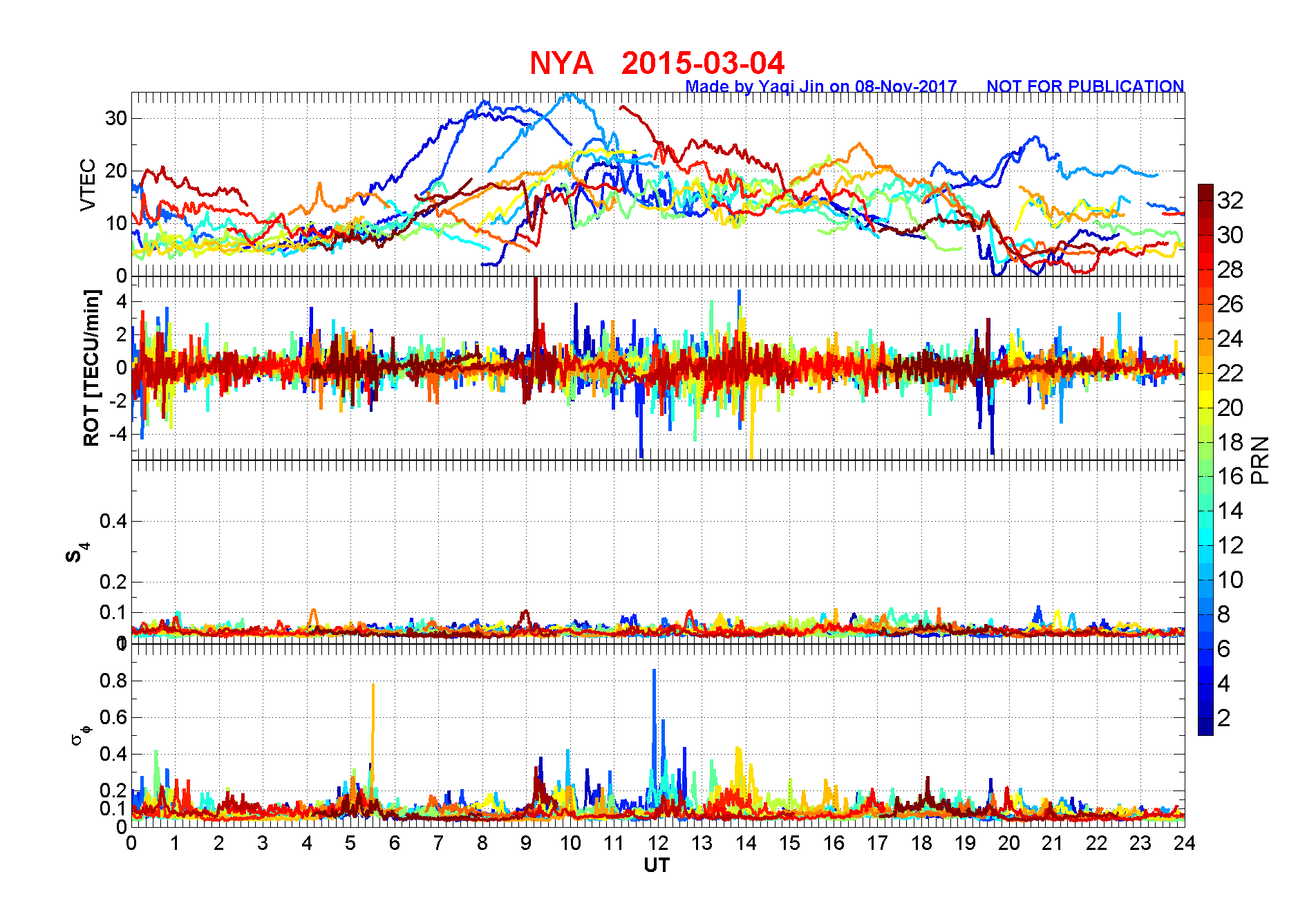Click the ROT tick label -4

(117, 434)
